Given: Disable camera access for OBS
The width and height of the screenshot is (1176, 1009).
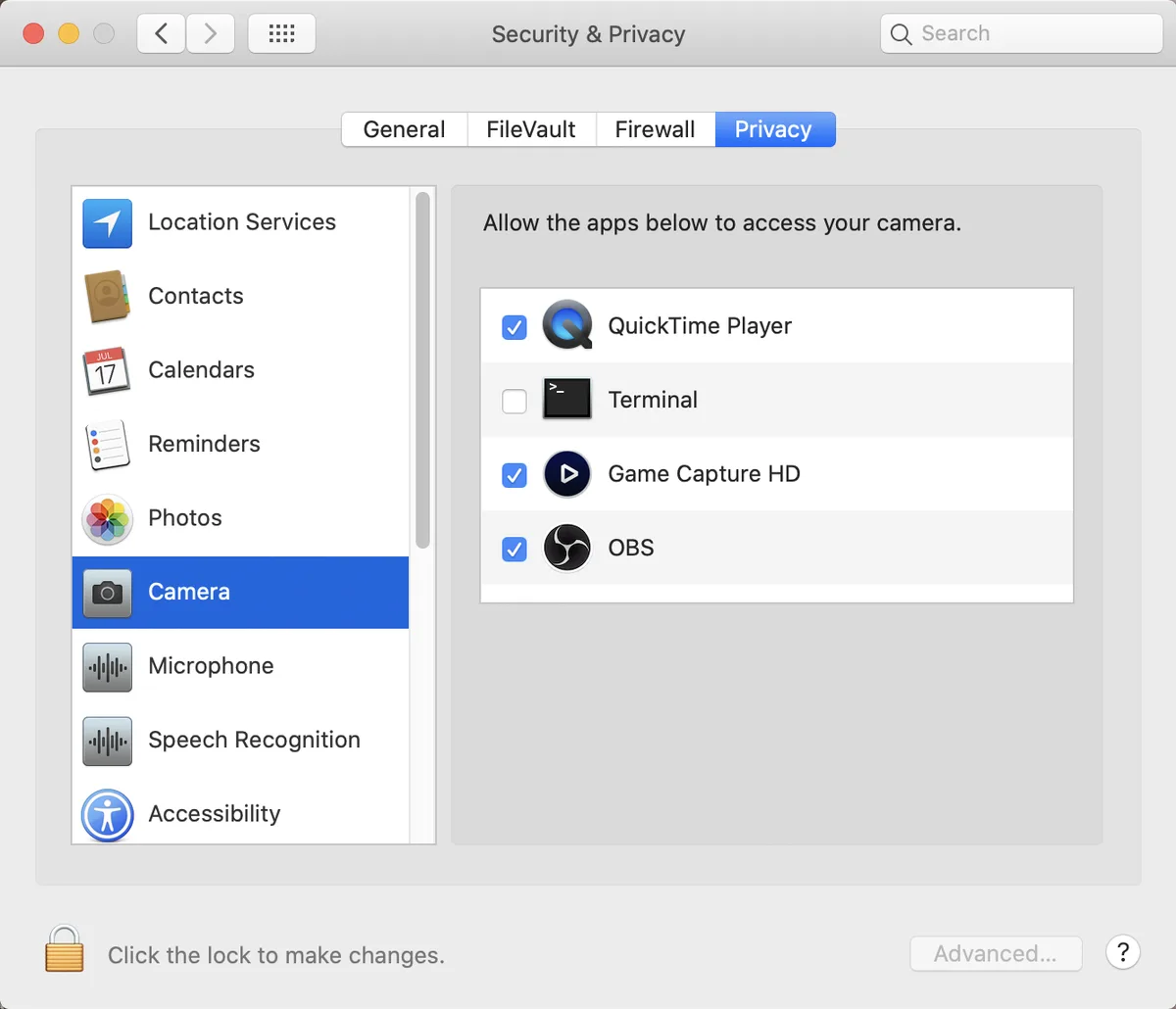Looking at the screenshot, I should tap(514, 549).
